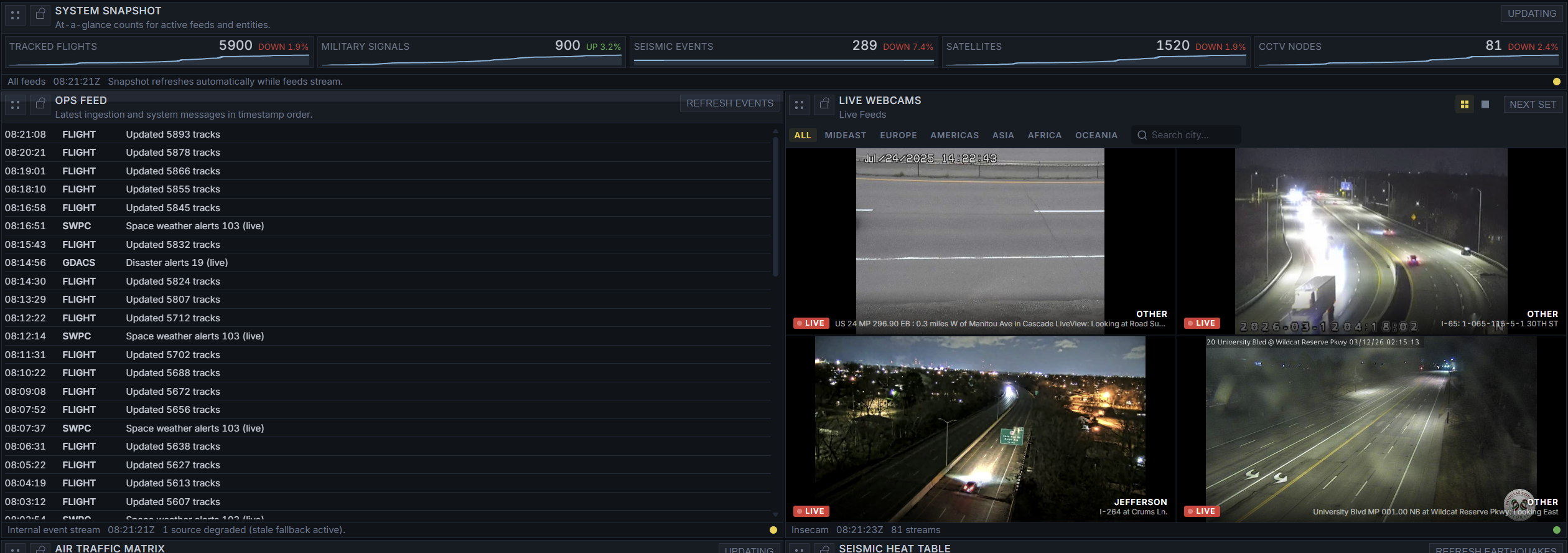1568x553 pixels.
Task: Click the NEXT SET webcams button
Action: click(x=1533, y=105)
